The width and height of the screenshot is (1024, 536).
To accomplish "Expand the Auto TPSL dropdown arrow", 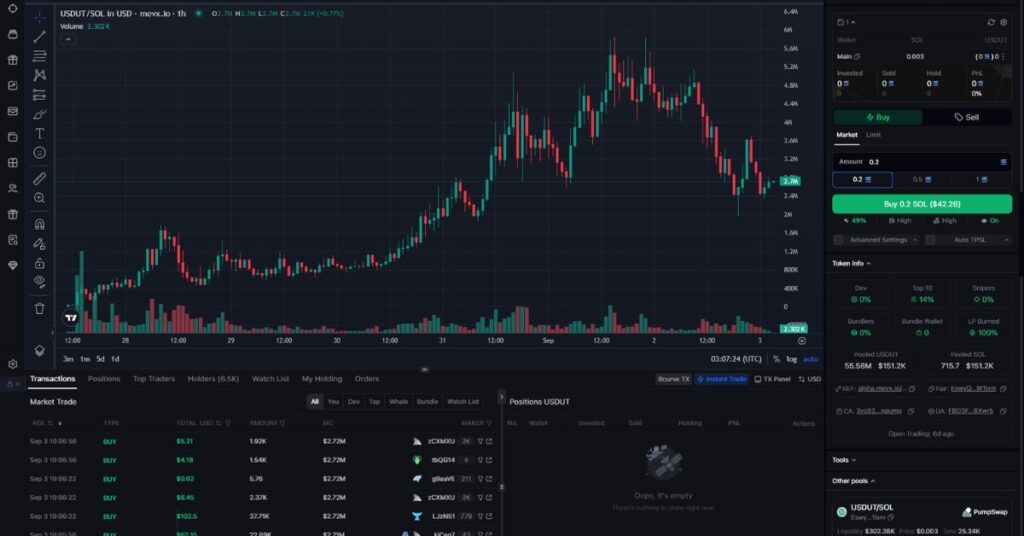I will point(1006,240).
